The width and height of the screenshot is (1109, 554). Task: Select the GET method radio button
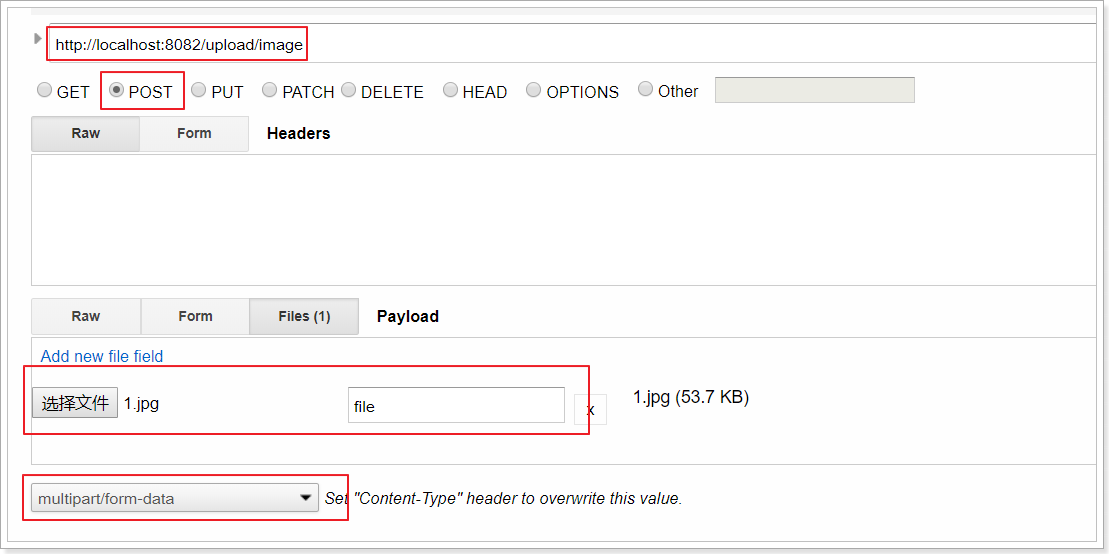point(45,91)
